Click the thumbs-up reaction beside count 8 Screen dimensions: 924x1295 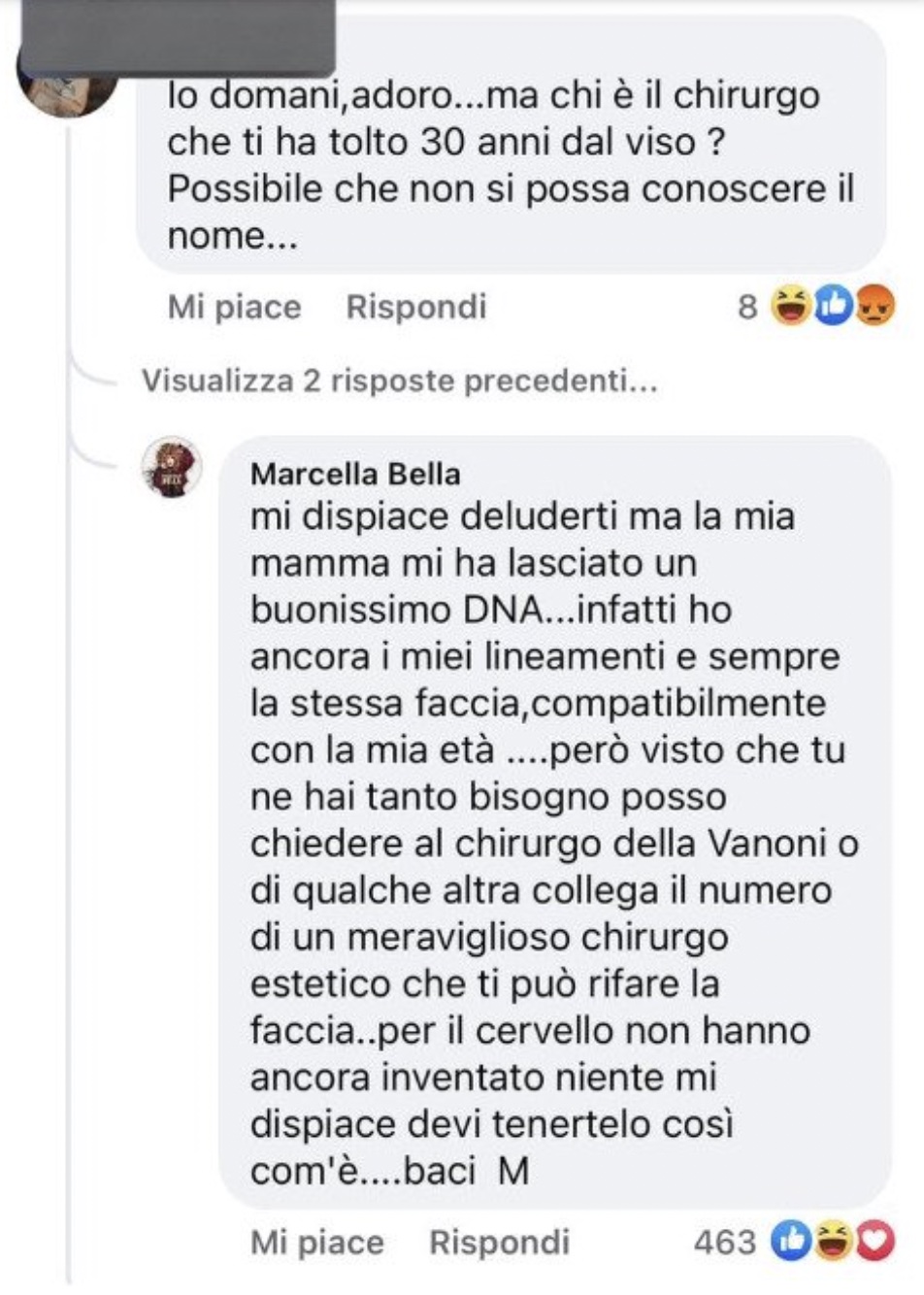tap(833, 307)
